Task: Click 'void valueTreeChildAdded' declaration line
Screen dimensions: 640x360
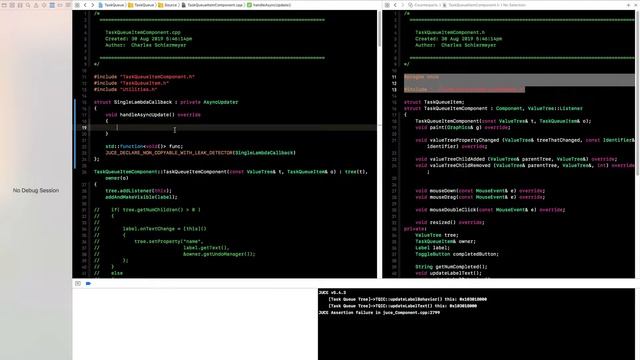Action: (x=516, y=159)
